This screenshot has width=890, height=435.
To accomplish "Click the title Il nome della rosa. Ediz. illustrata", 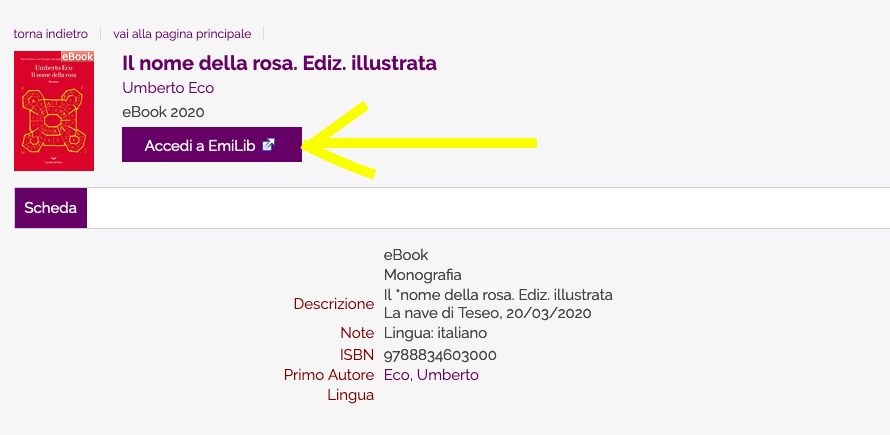I will tap(279, 63).
